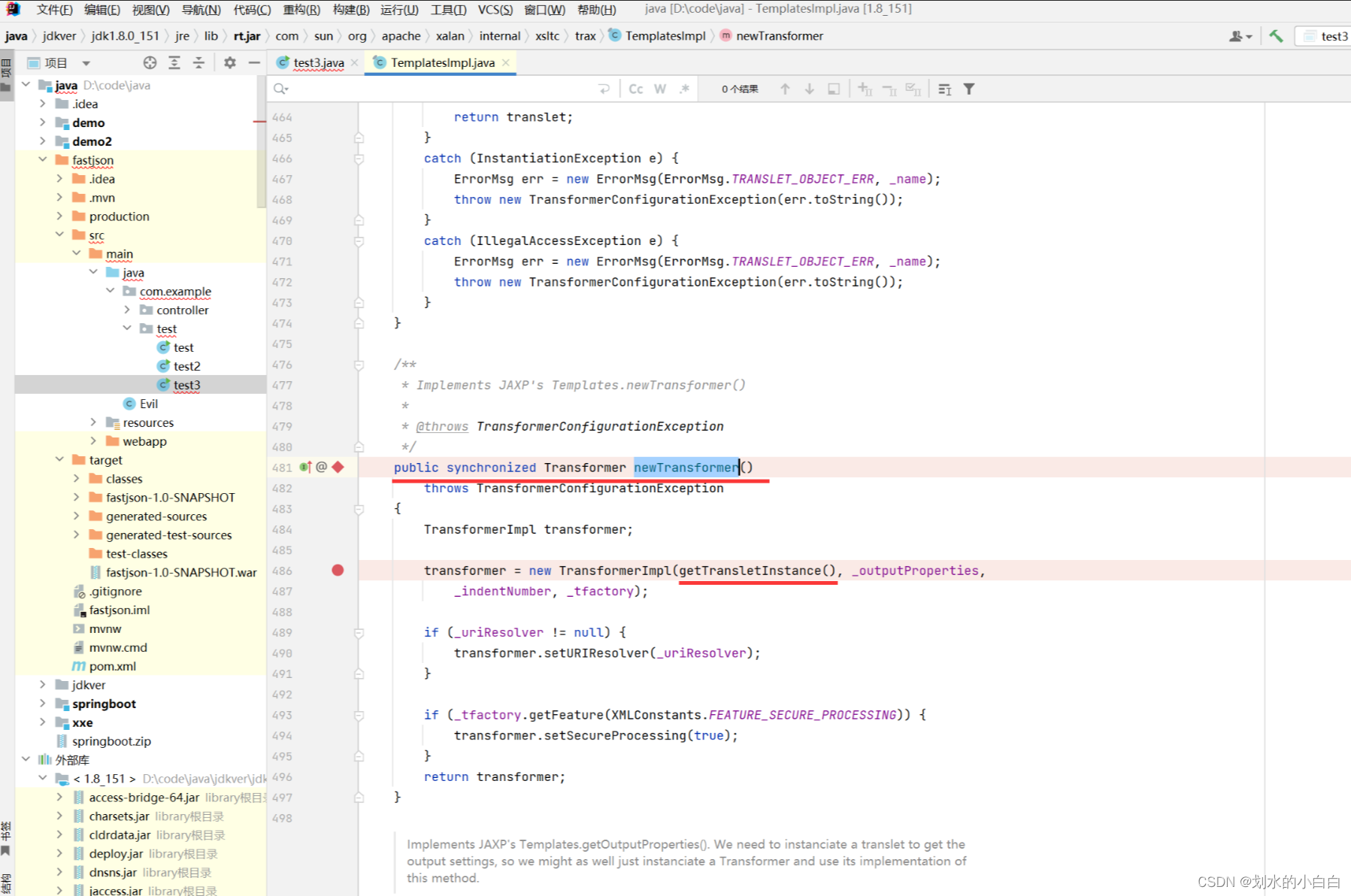Collapse the target folder
1351x896 pixels.
coord(59,459)
